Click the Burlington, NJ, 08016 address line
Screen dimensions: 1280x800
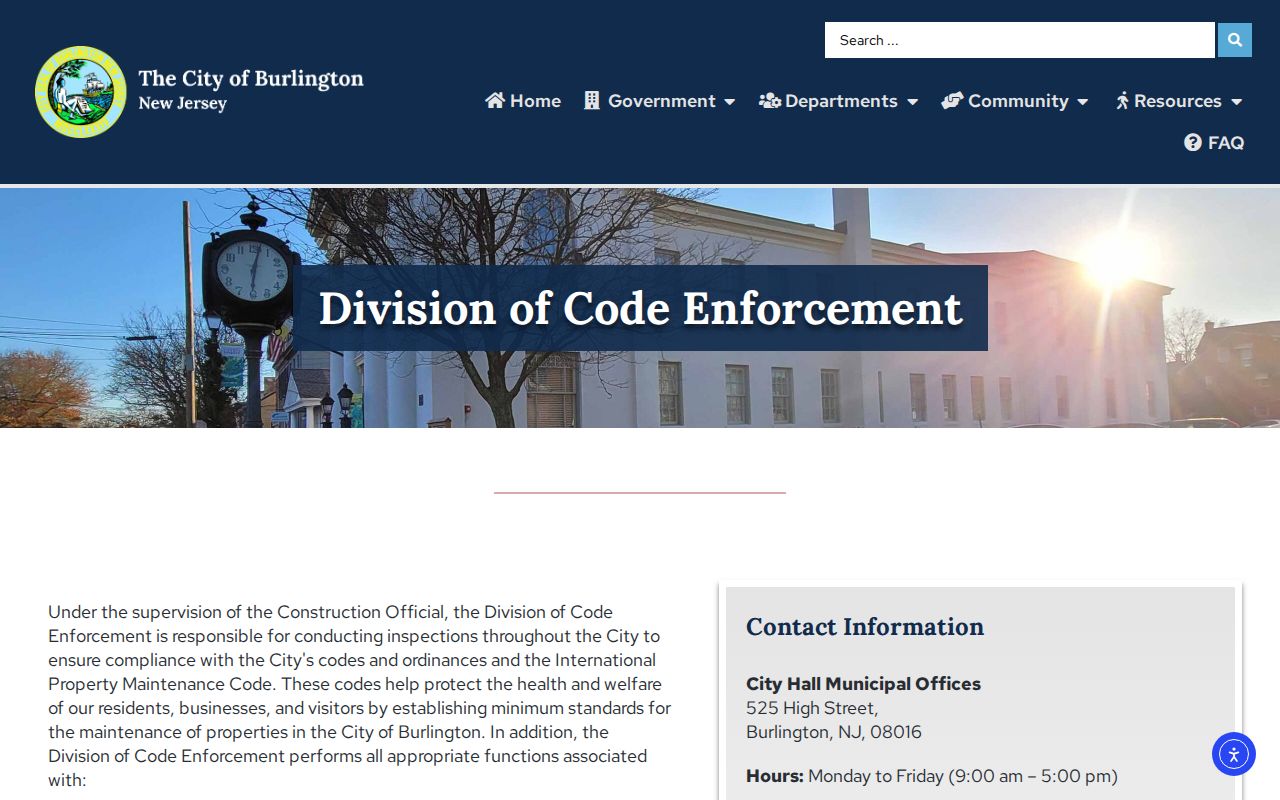pyautogui.click(x=834, y=732)
